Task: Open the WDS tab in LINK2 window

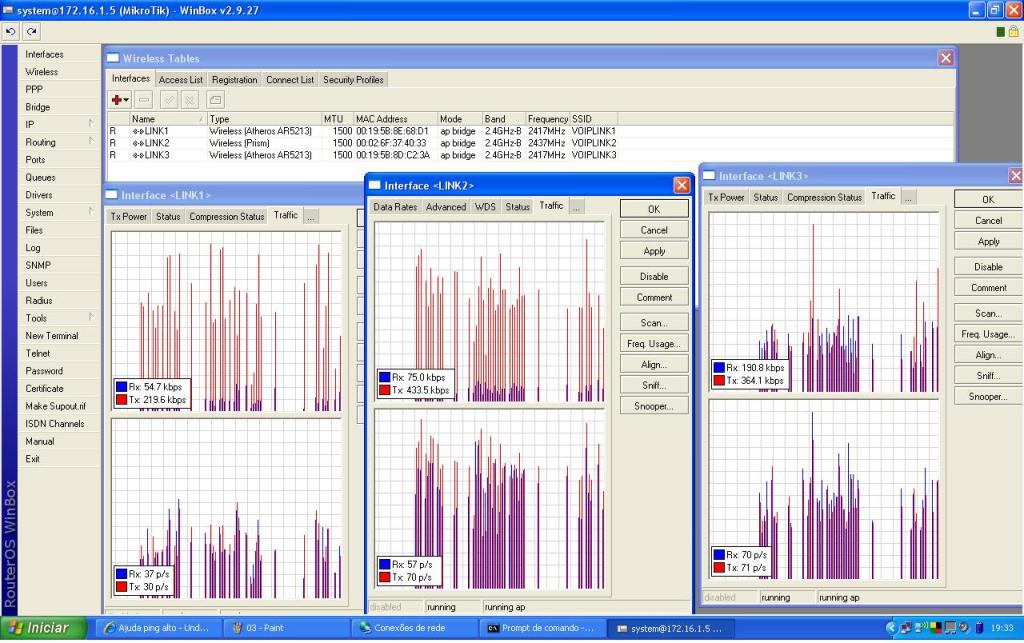Action: tap(485, 207)
